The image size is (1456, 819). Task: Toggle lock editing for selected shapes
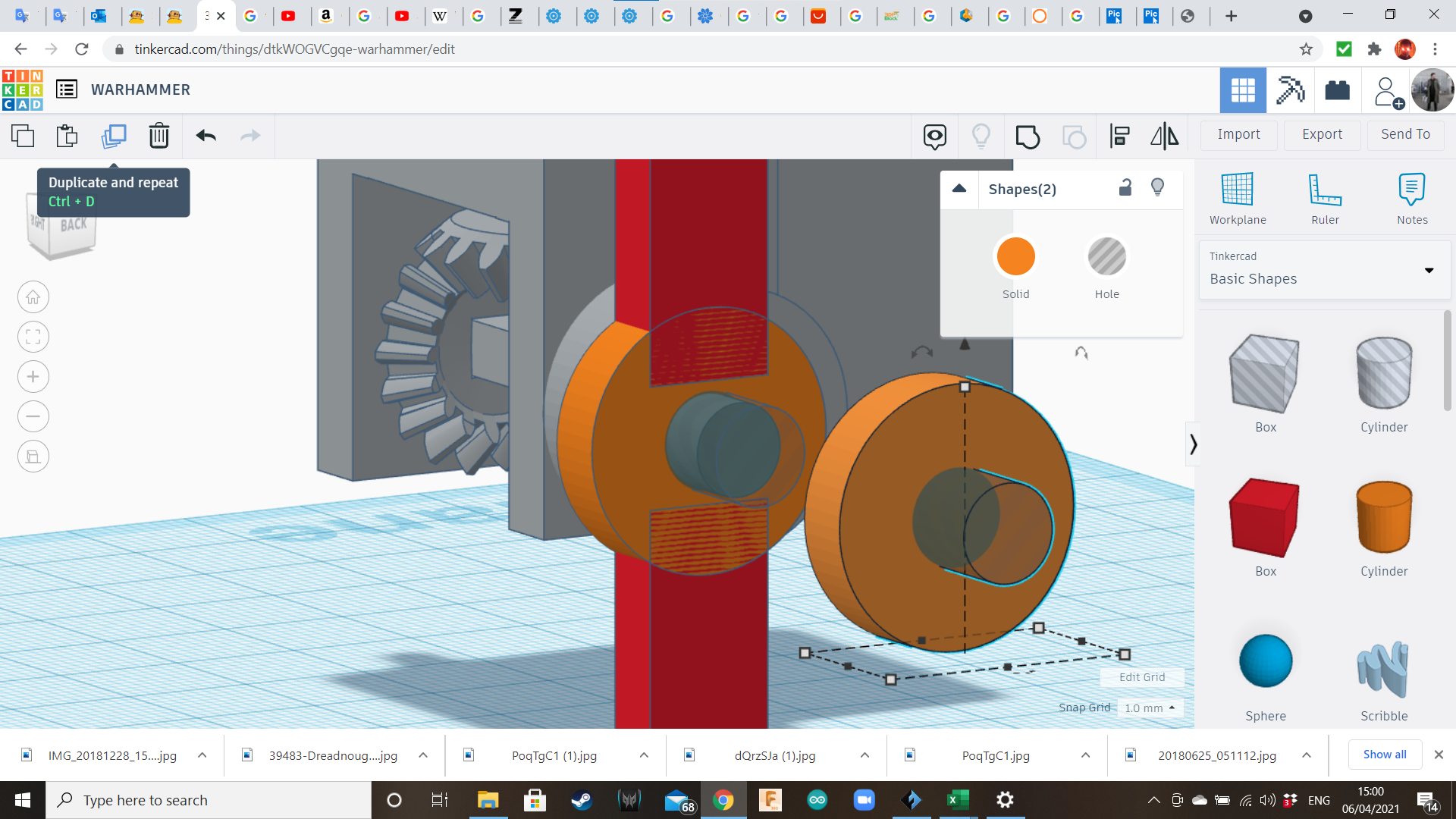point(1125,188)
